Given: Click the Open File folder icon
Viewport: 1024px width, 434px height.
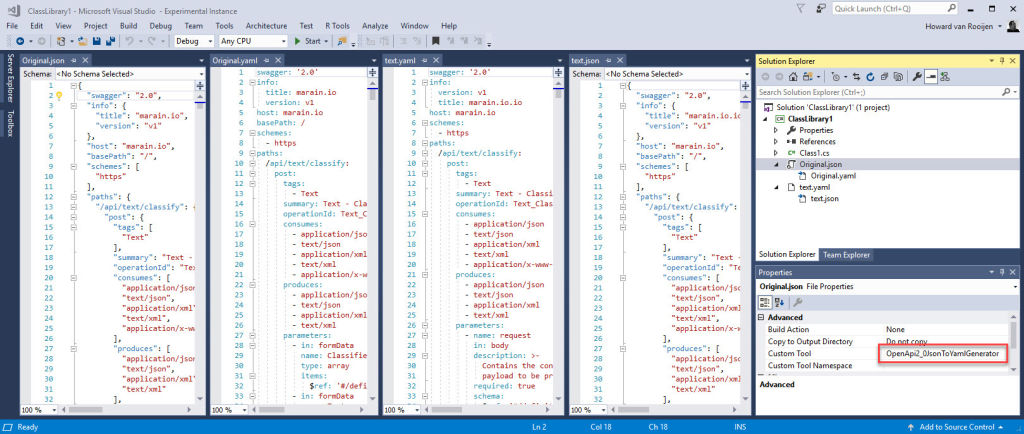Looking at the screenshot, I should click(x=83, y=40).
